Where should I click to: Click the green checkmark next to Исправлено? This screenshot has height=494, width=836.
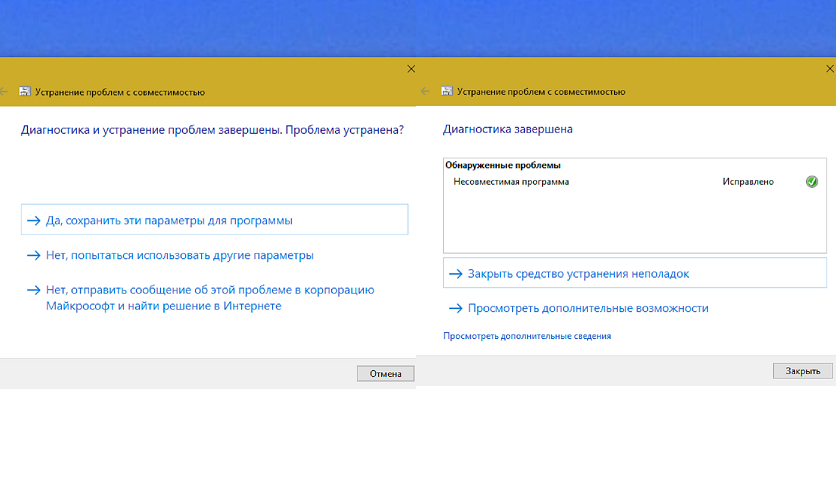coord(811,182)
